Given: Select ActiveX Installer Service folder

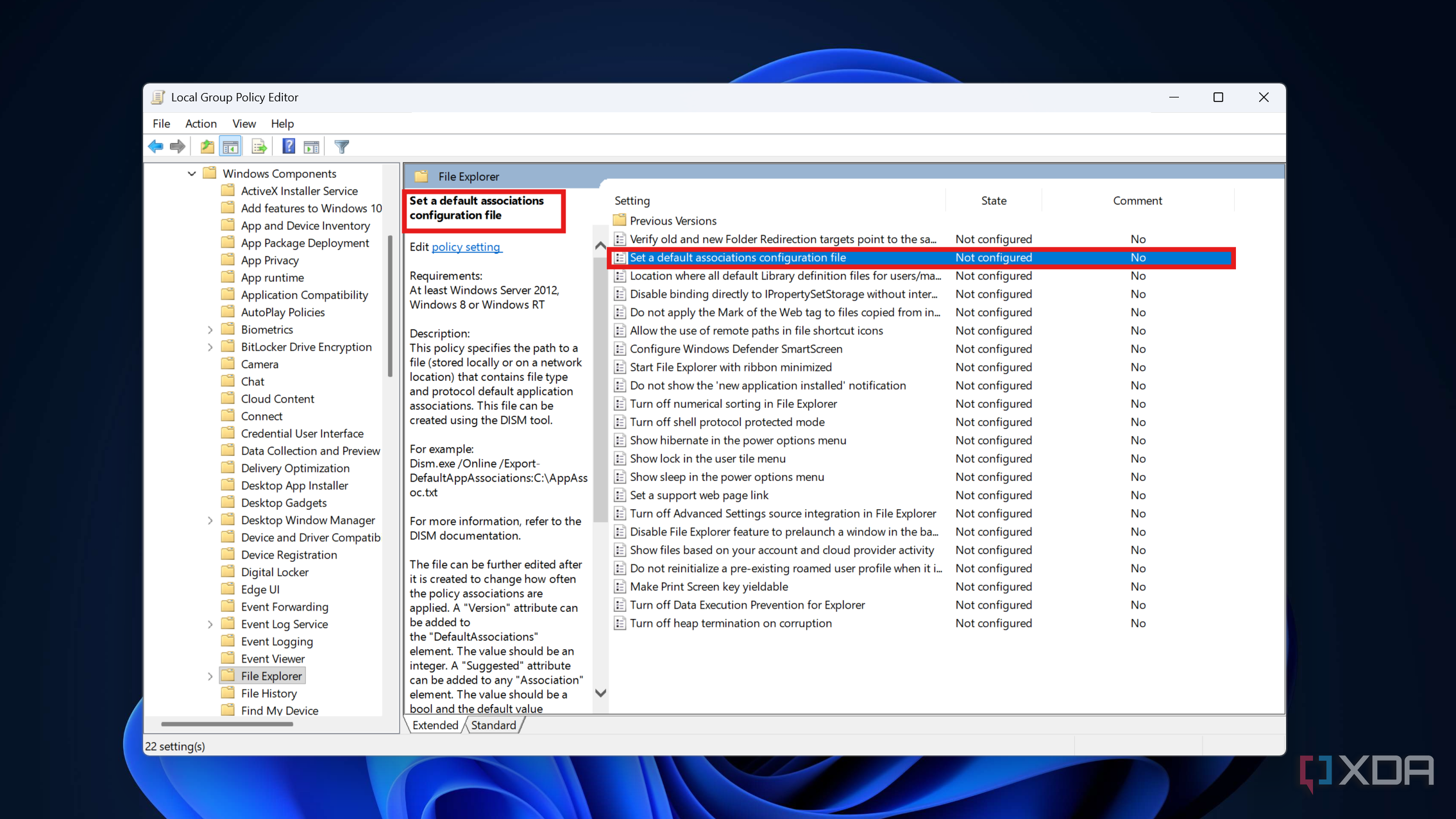Looking at the screenshot, I should [299, 191].
